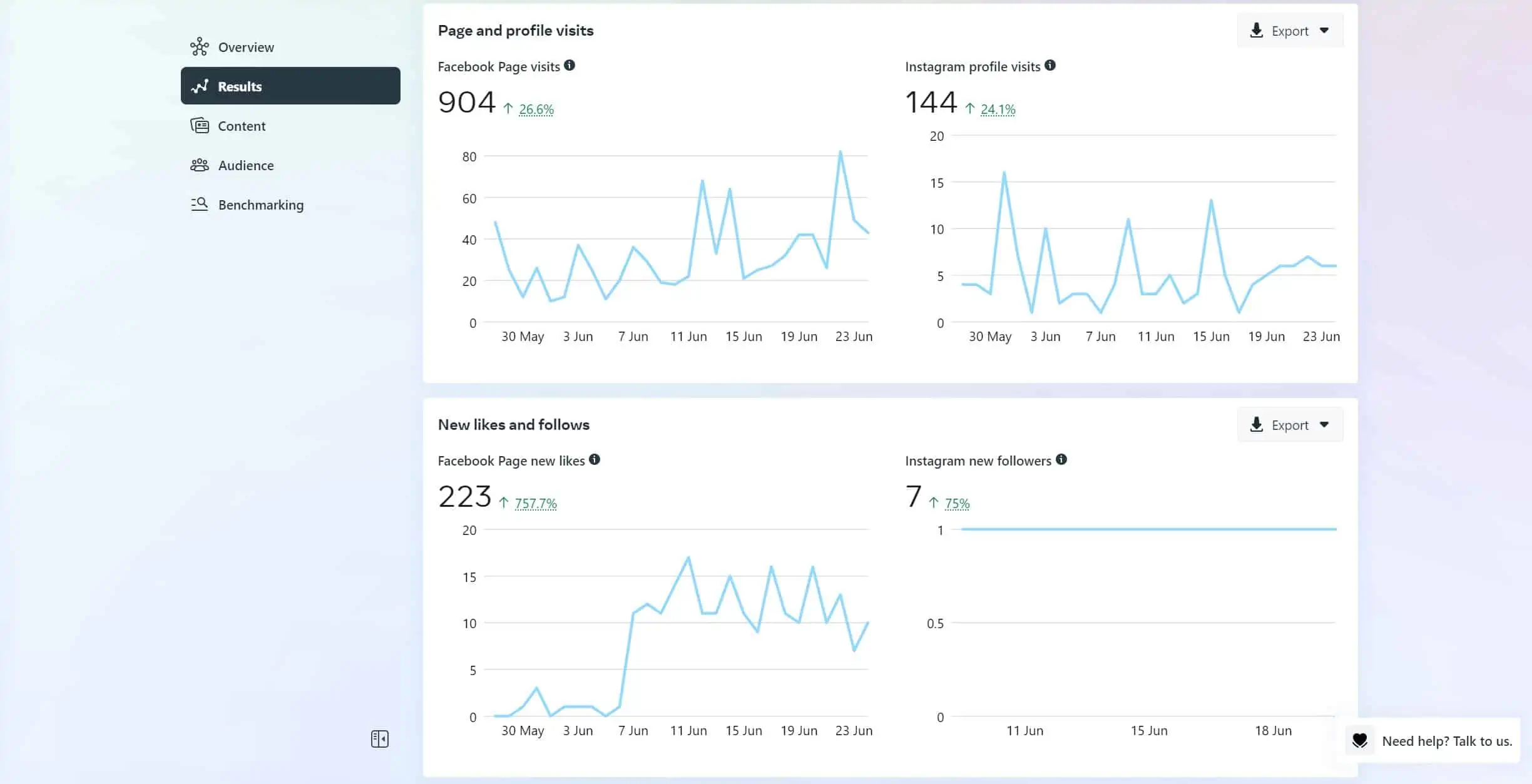Click info icon beside Instagram new followers
This screenshot has width=1532, height=784.
pyautogui.click(x=1061, y=459)
